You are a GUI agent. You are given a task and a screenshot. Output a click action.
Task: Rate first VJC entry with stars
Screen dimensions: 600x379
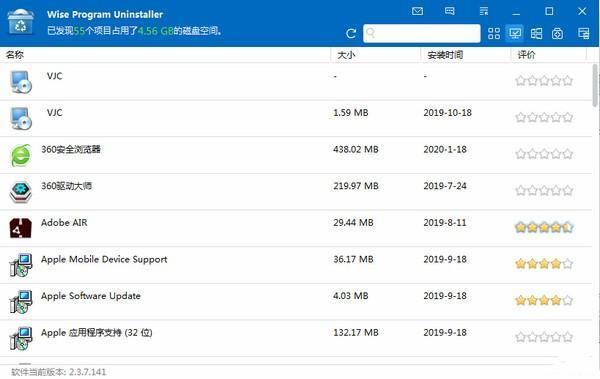tap(544, 80)
